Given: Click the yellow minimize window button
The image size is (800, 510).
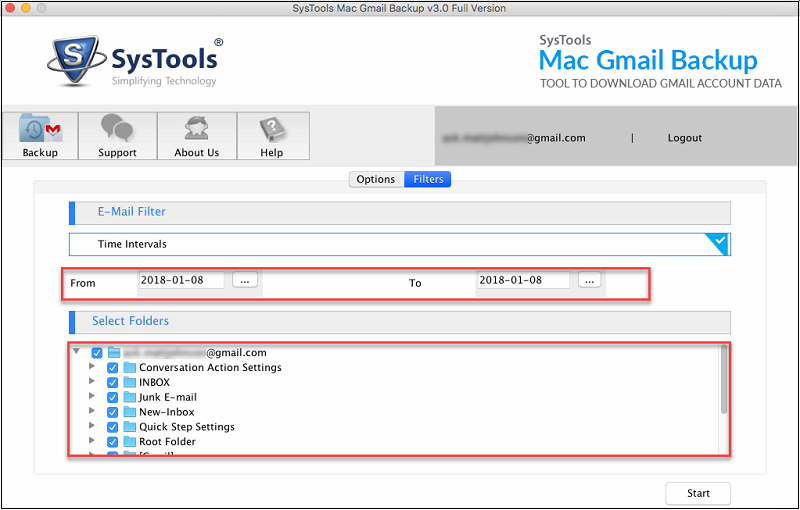Looking at the screenshot, I should click(26, 8).
